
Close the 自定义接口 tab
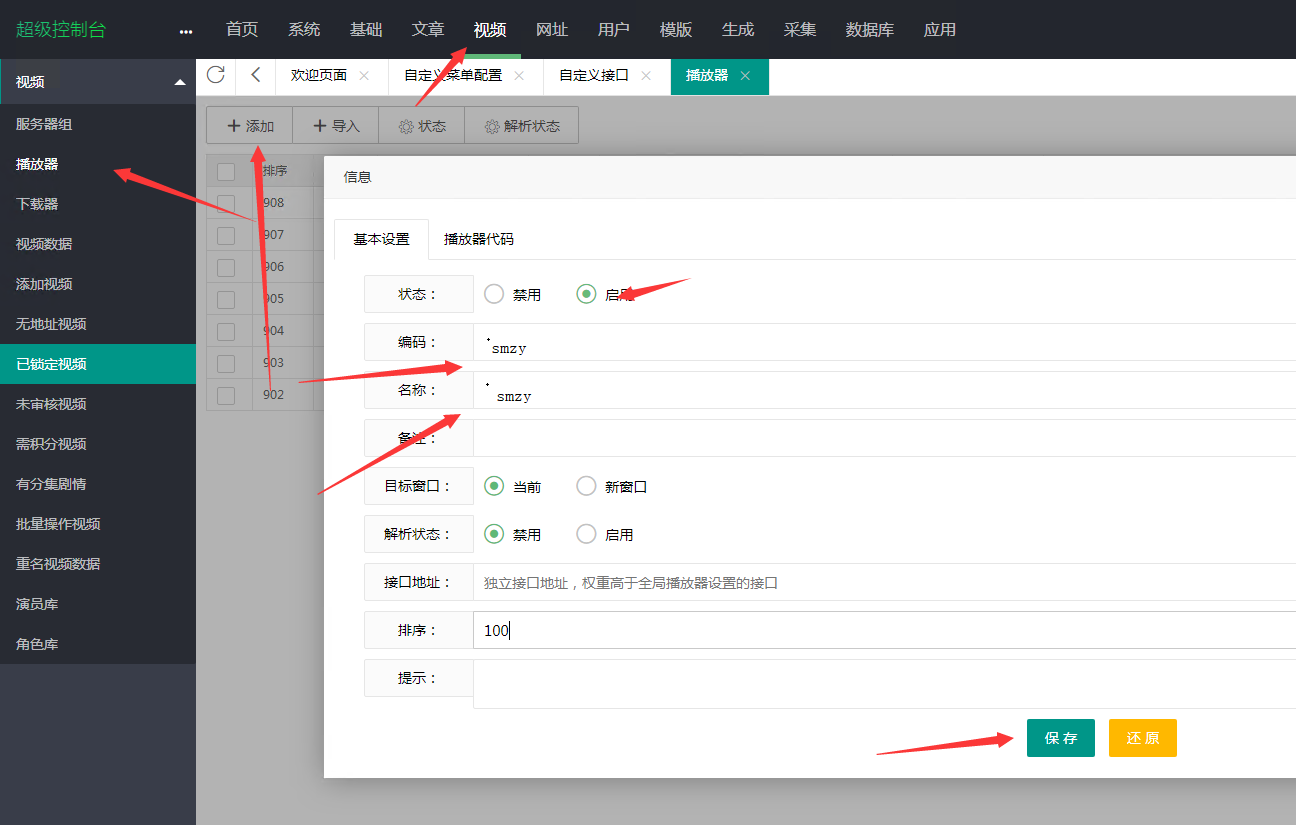click(646, 76)
